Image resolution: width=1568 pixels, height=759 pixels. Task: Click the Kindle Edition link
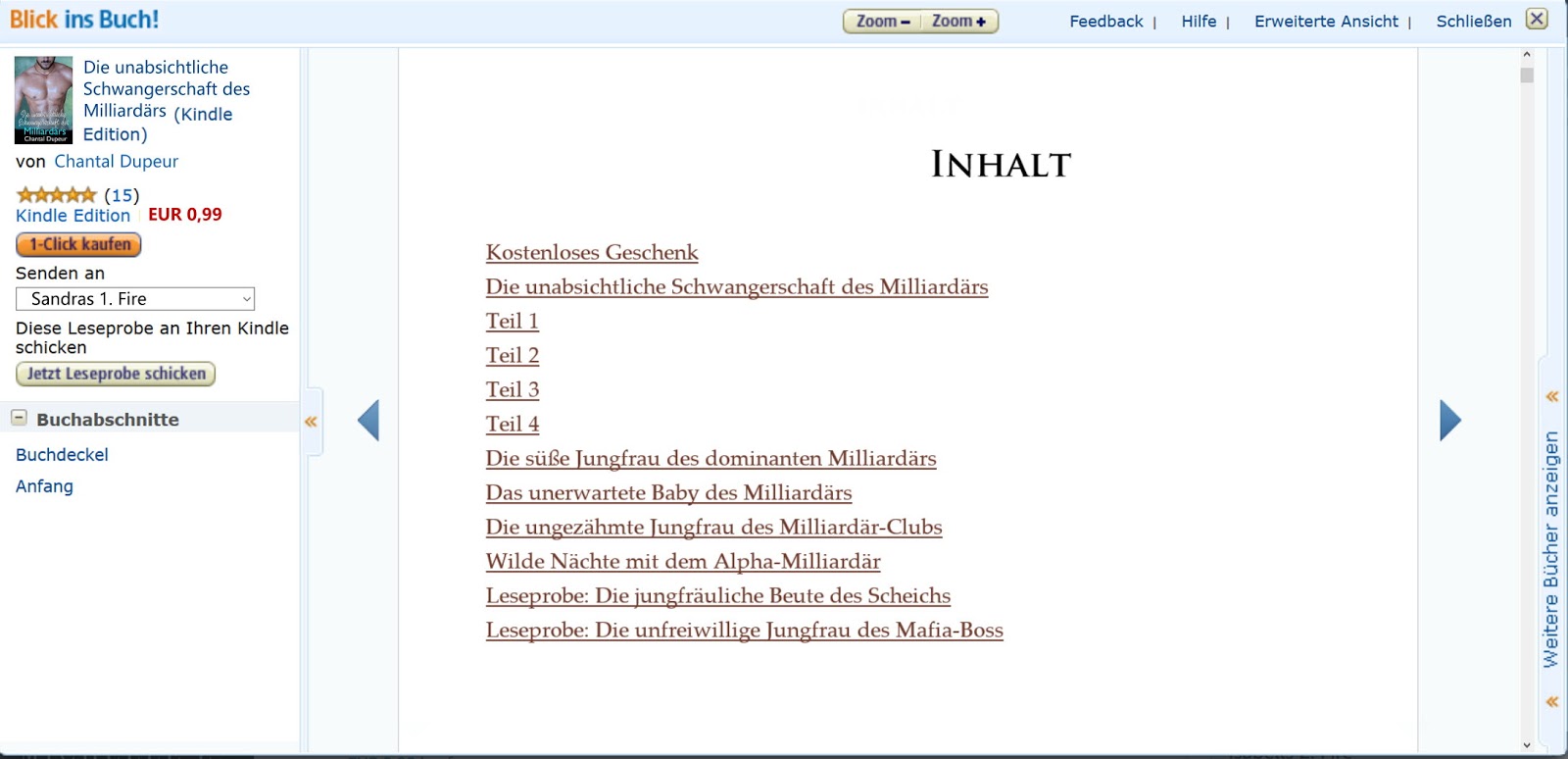point(73,216)
